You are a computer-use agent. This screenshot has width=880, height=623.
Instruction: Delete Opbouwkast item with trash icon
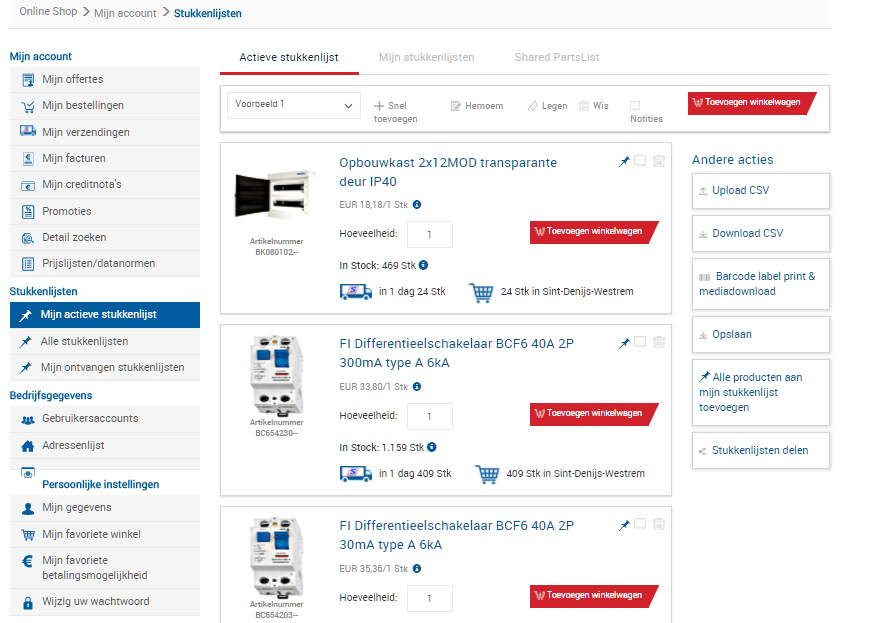pyautogui.click(x=659, y=161)
